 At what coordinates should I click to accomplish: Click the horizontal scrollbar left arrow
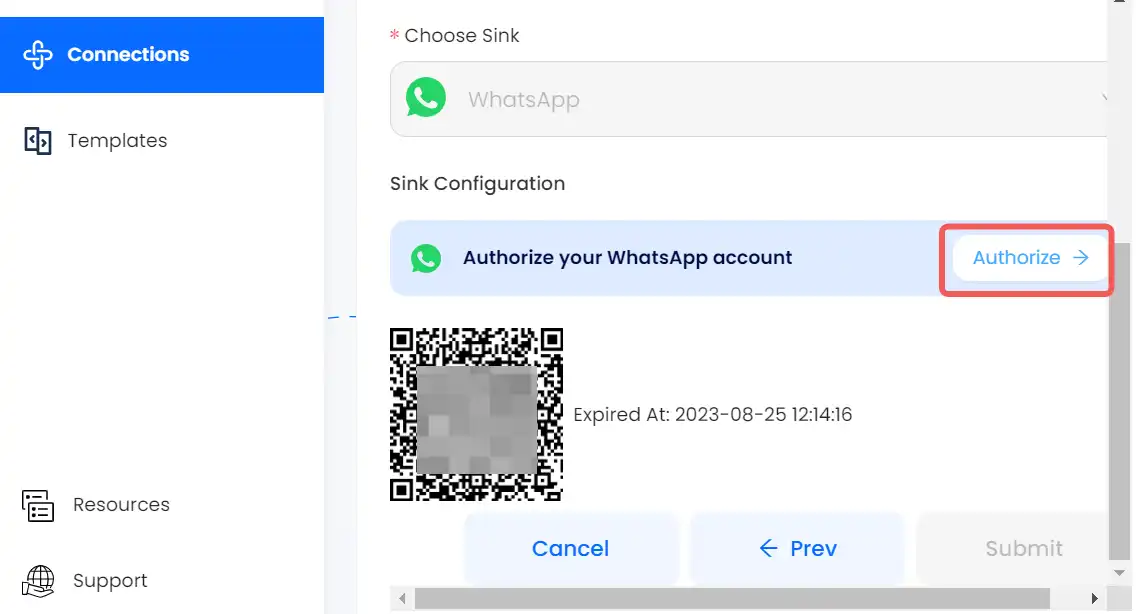(x=402, y=599)
